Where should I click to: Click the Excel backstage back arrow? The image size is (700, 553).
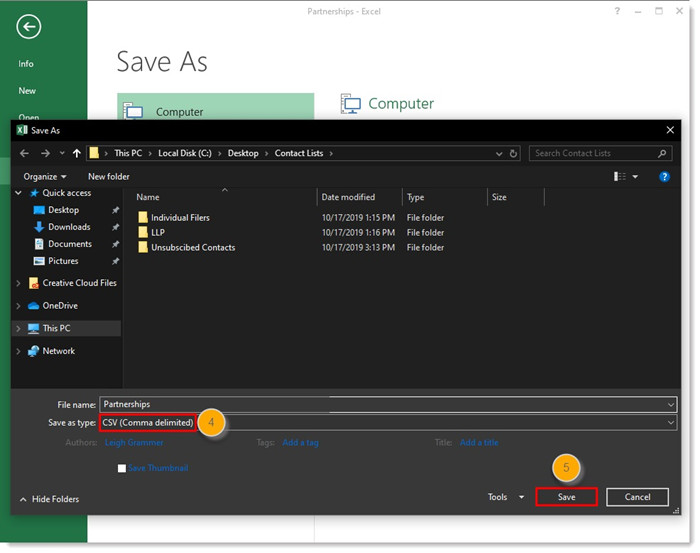[29, 27]
